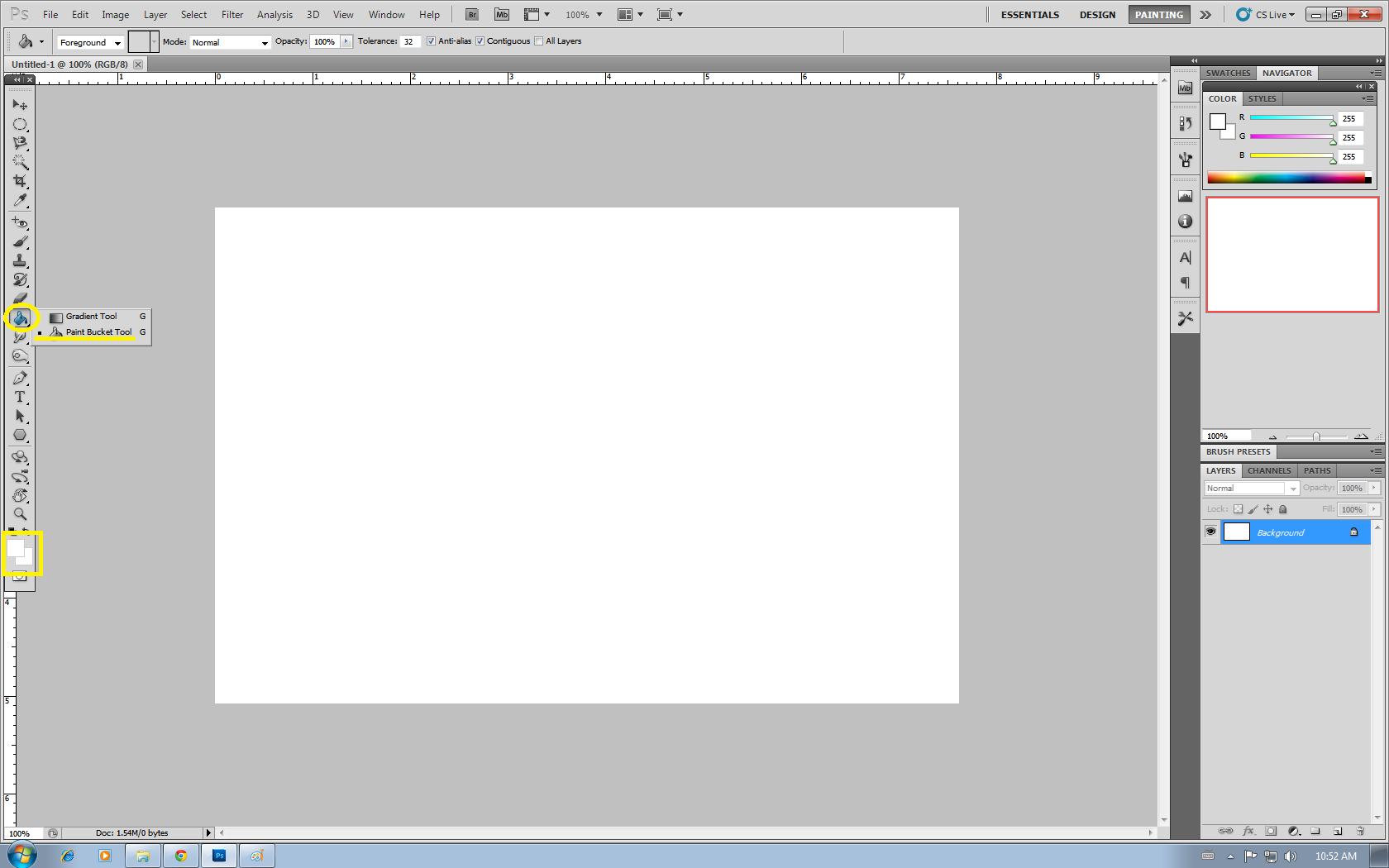Select the History Brush tool
1389x868 pixels.
pyautogui.click(x=20, y=280)
